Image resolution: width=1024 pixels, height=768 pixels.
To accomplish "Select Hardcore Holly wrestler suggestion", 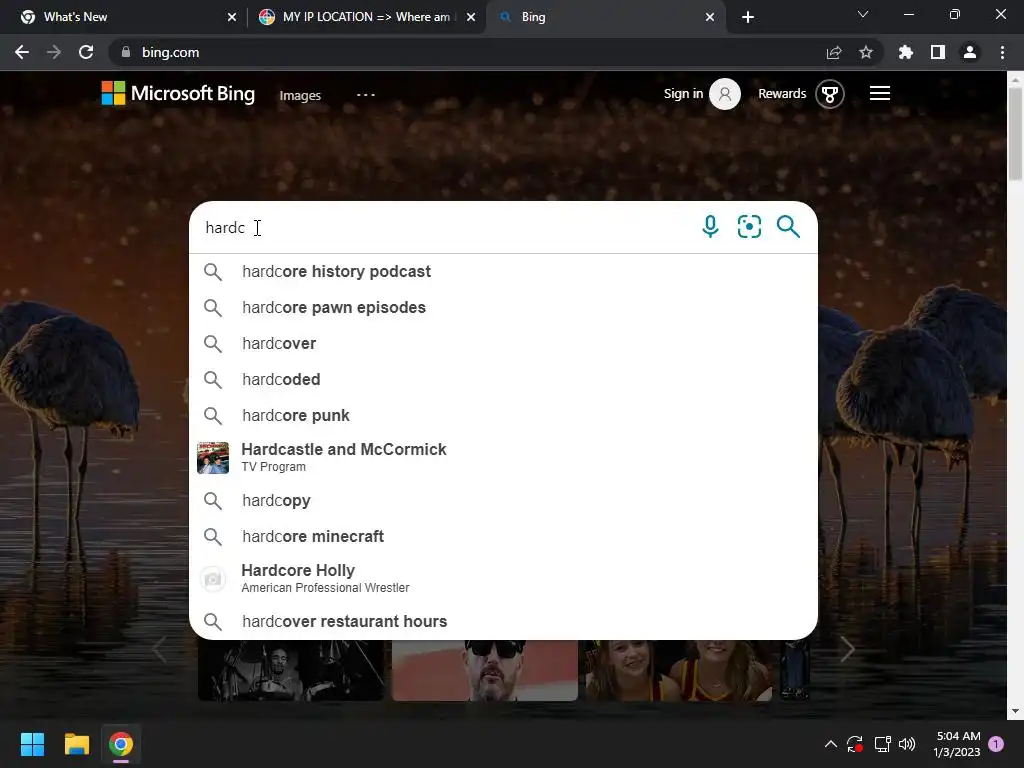I will [x=503, y=579].
